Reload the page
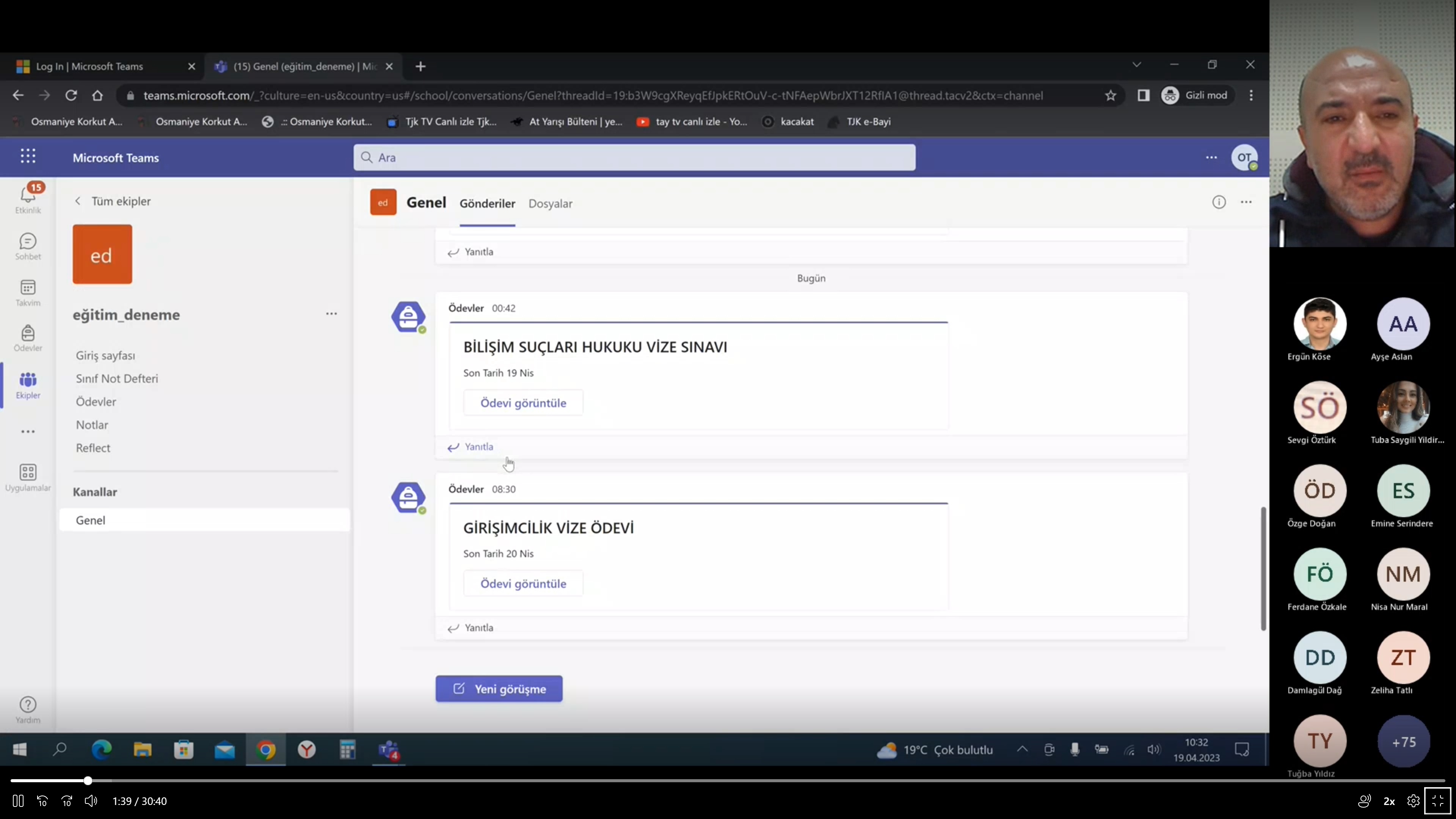This screenshot has width=1456, height=819. (71, 96)
